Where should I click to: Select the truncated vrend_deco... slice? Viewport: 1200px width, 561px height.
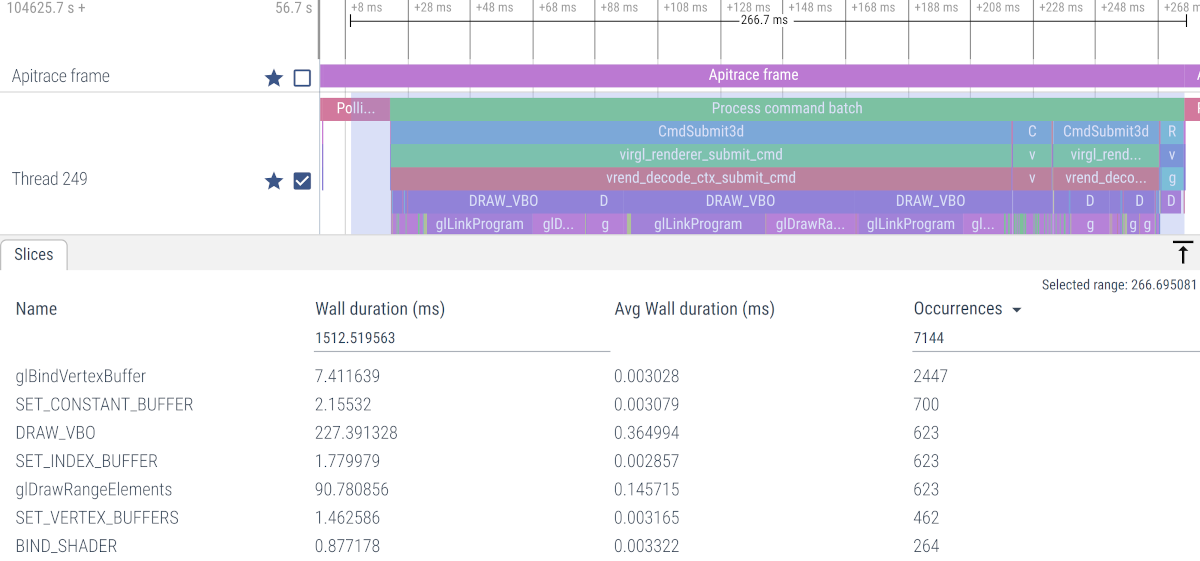[x=1105, y=178]
